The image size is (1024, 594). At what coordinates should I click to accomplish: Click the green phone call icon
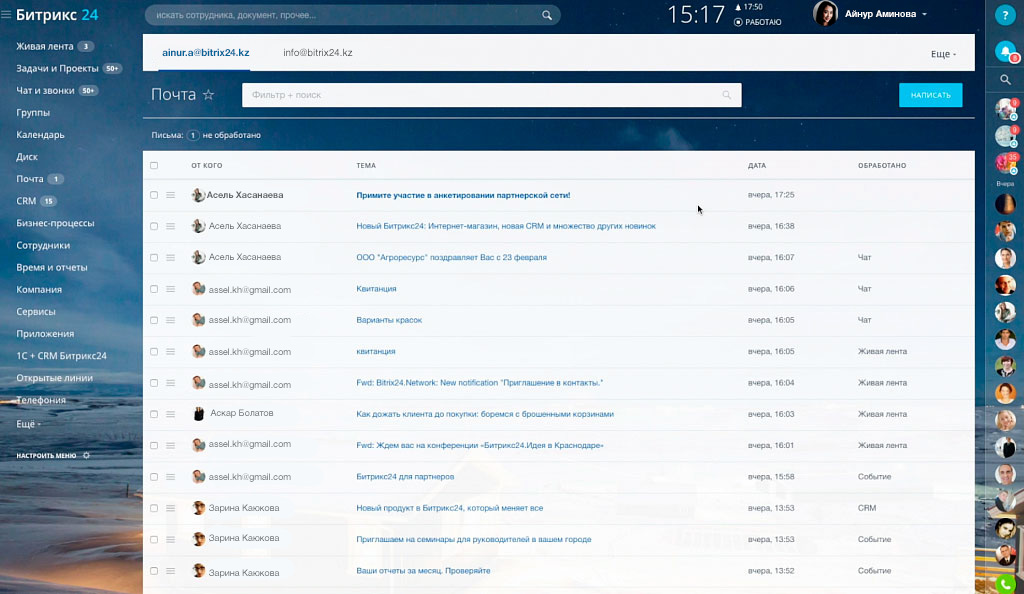1005,583
